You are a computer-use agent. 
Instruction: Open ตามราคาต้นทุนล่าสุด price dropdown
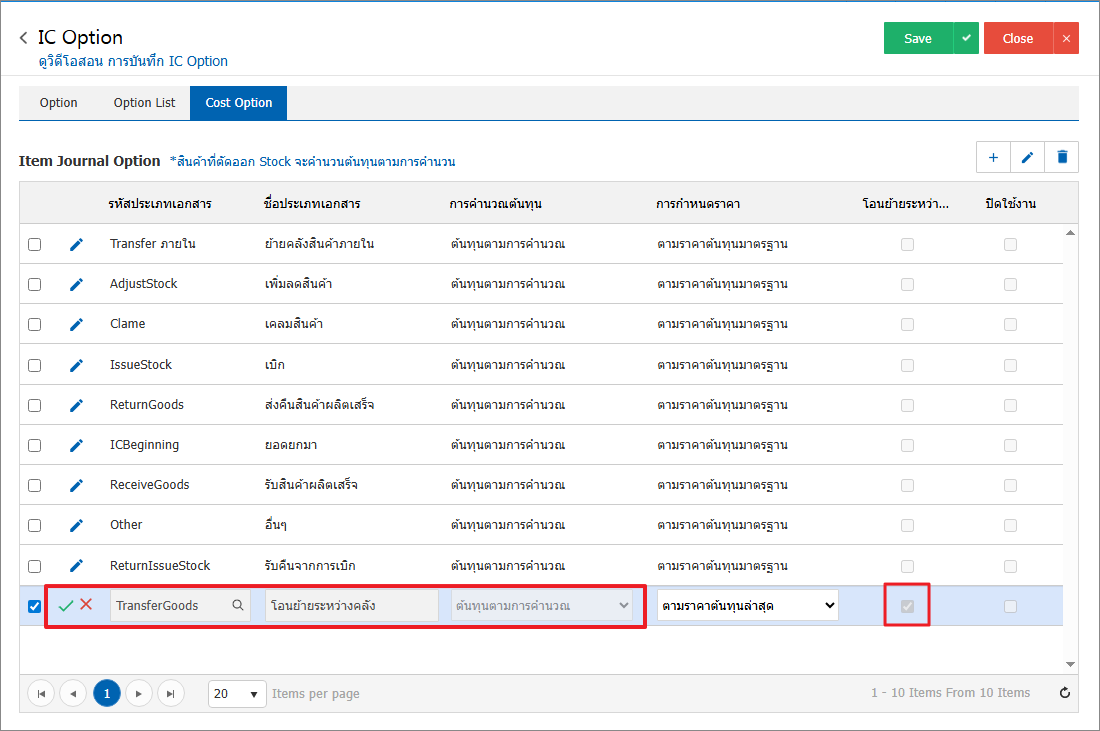(747, 605)
